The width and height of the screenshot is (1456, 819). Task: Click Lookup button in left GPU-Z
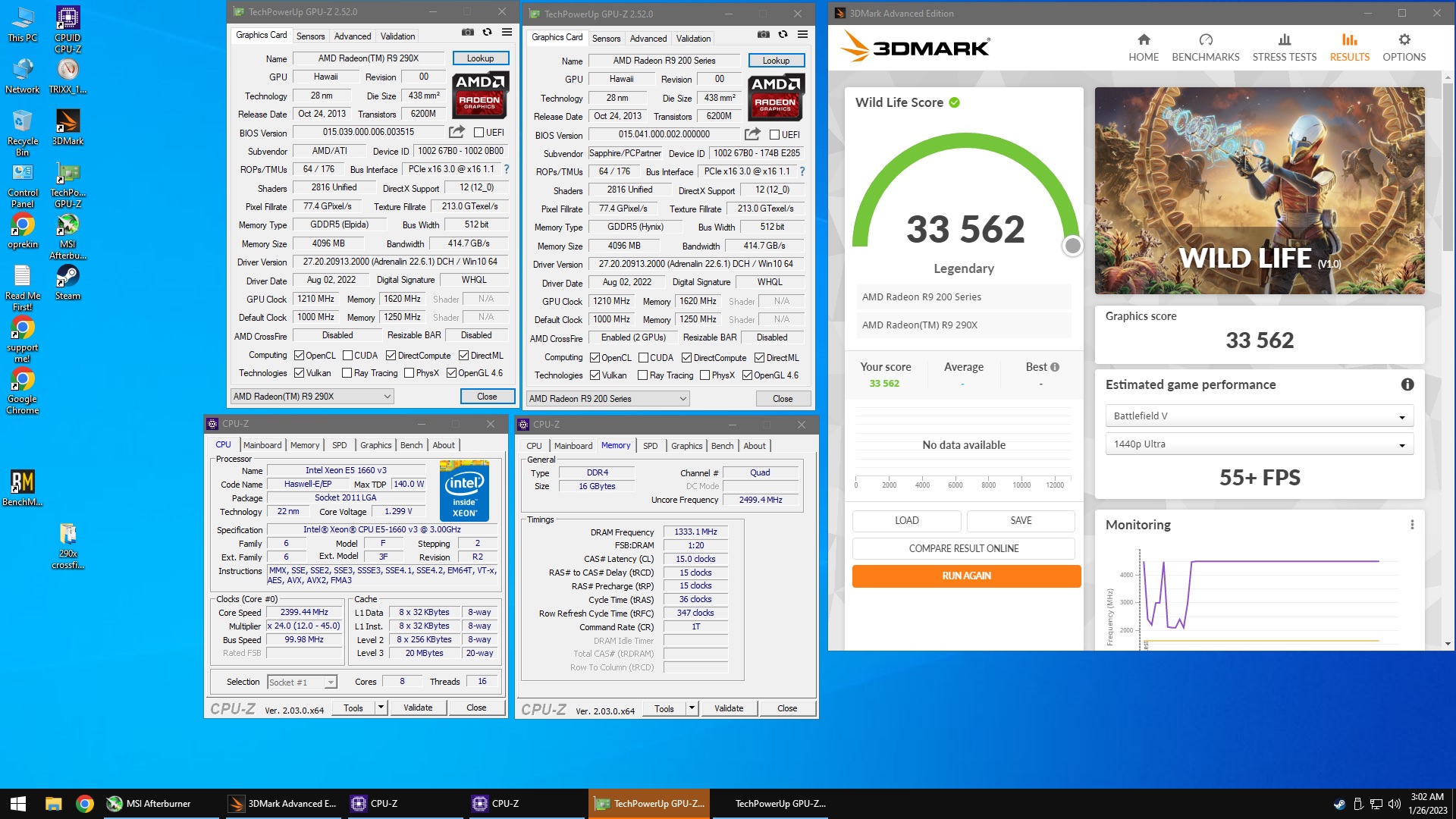480,58
